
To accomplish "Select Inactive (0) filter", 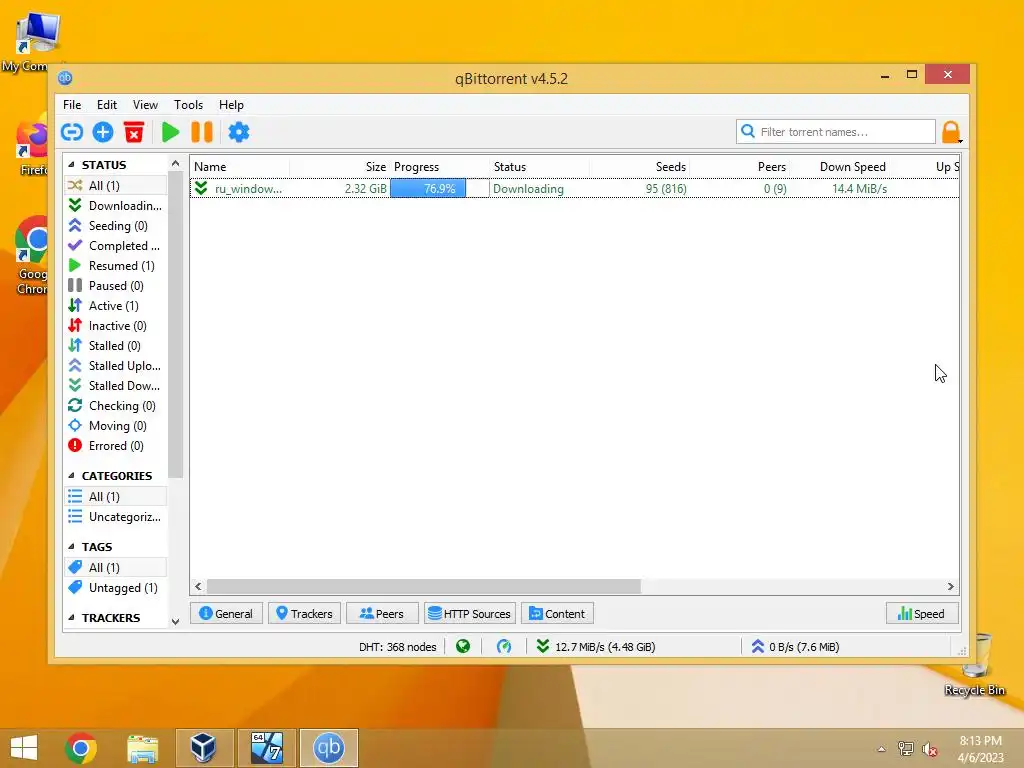I will pos(116,326).
